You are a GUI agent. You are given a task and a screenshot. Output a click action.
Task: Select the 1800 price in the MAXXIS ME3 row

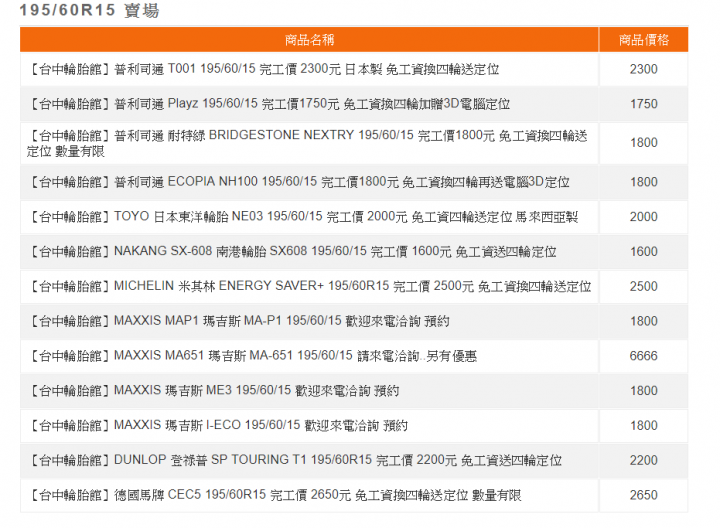tap(644, 391)
